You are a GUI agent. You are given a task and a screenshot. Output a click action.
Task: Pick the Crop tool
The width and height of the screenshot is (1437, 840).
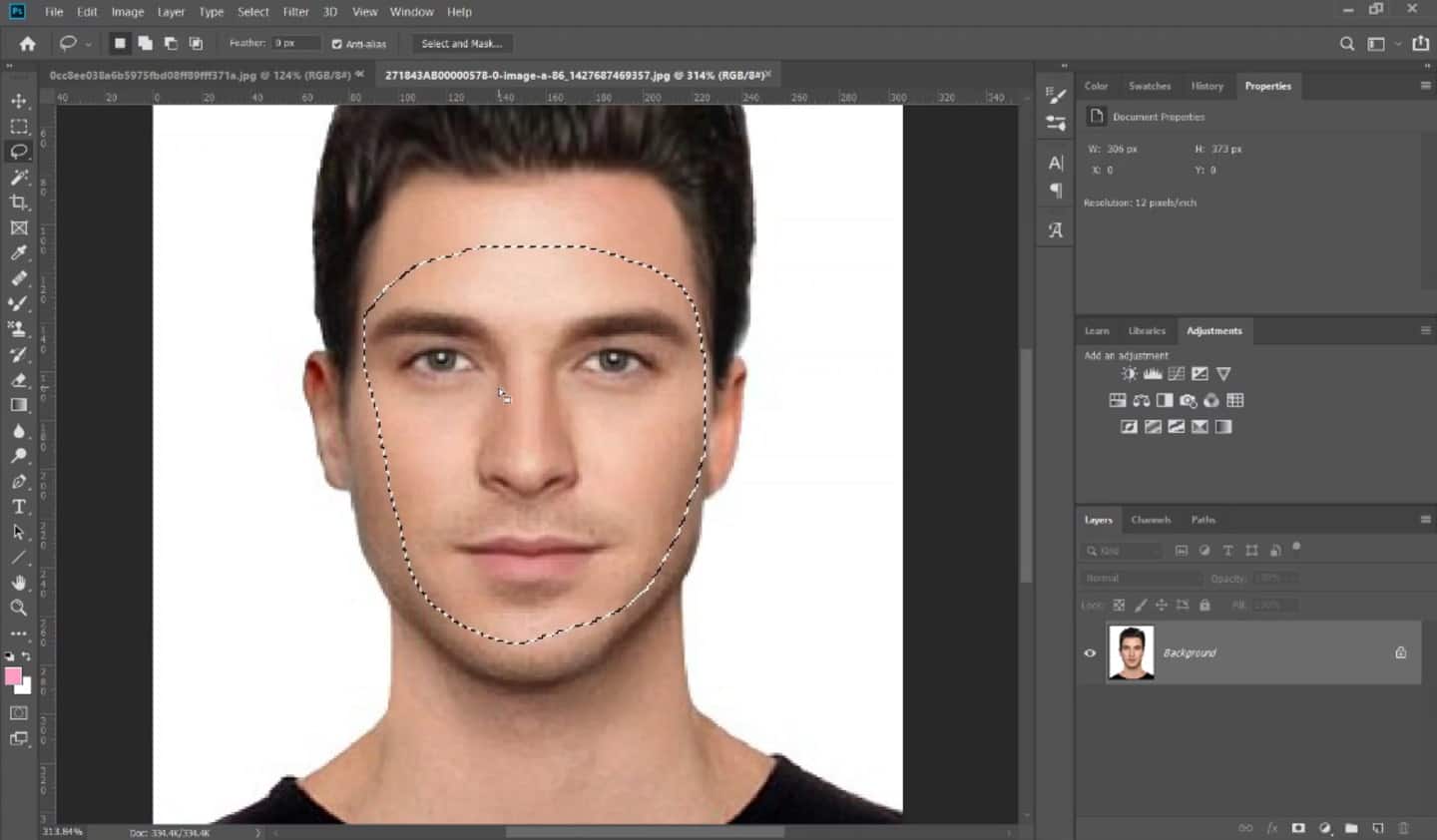point(18,202)
